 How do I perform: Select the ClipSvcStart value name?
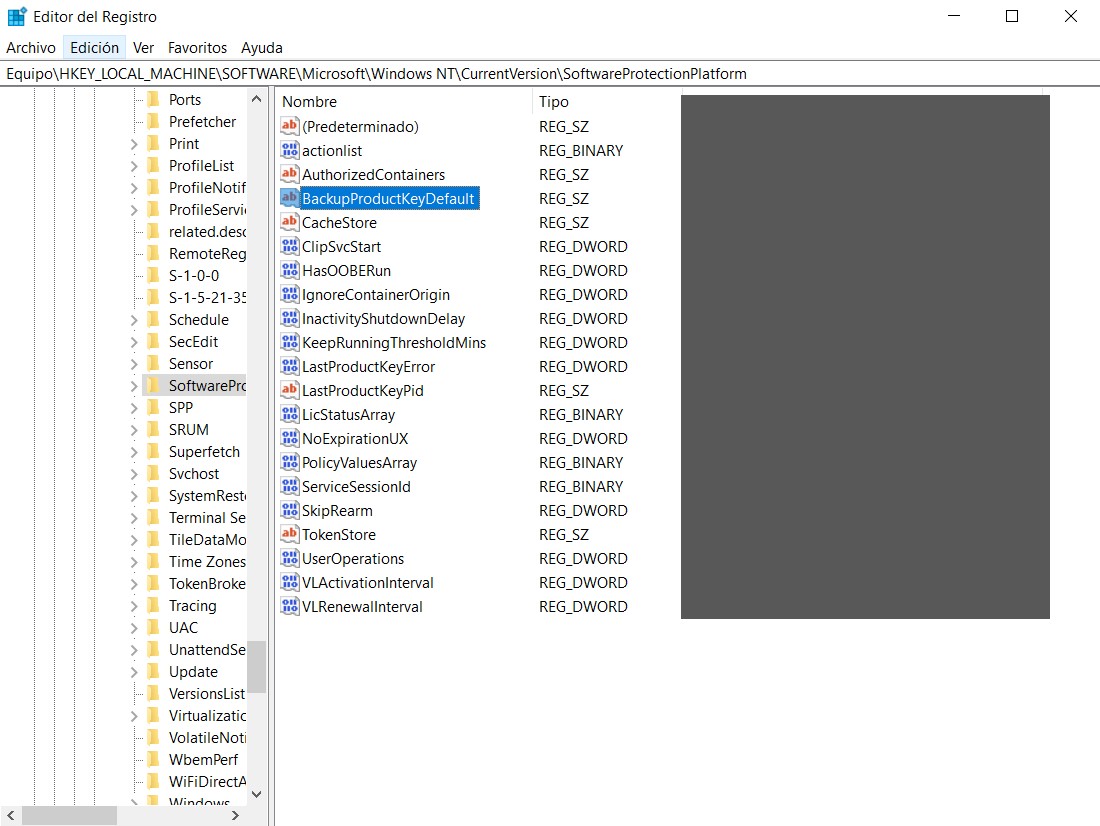(x=342, y=247)
